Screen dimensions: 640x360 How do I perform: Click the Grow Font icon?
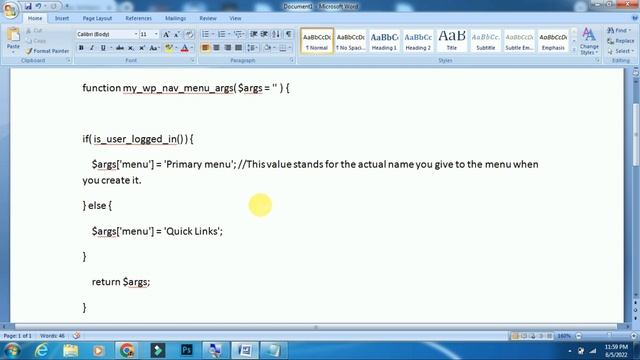tap(166, 35)
